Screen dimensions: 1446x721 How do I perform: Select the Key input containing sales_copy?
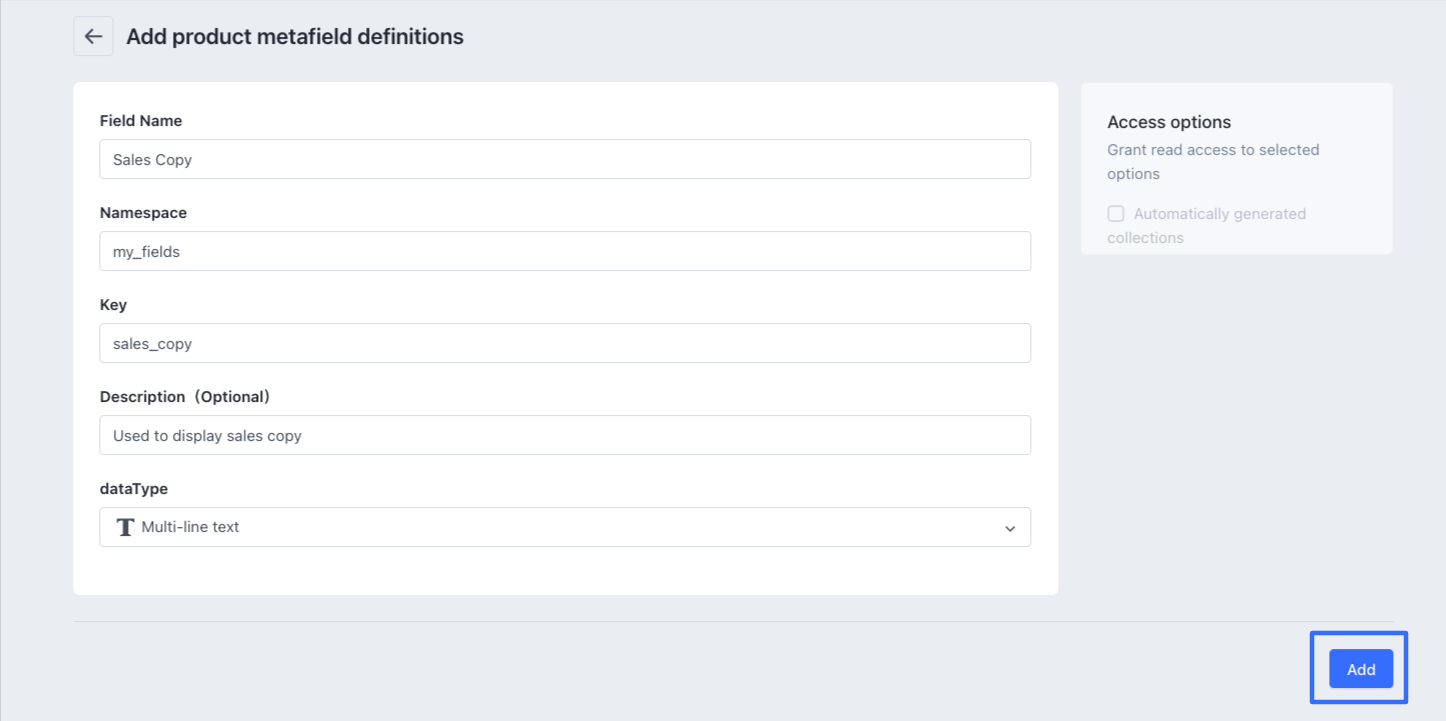click(565, 343)
